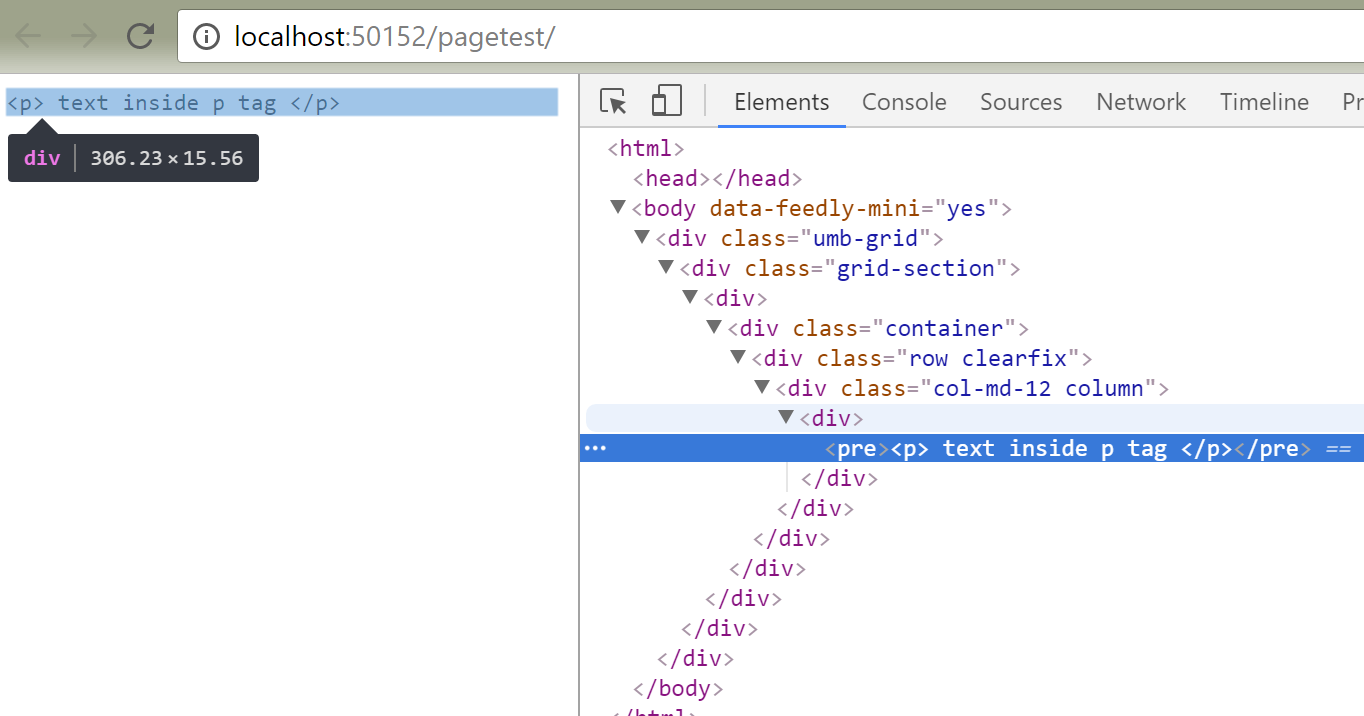The width and height of the screenshot is (1364, 716).
Task: Click the site info icon in address bar
Action: coord(206,38)
